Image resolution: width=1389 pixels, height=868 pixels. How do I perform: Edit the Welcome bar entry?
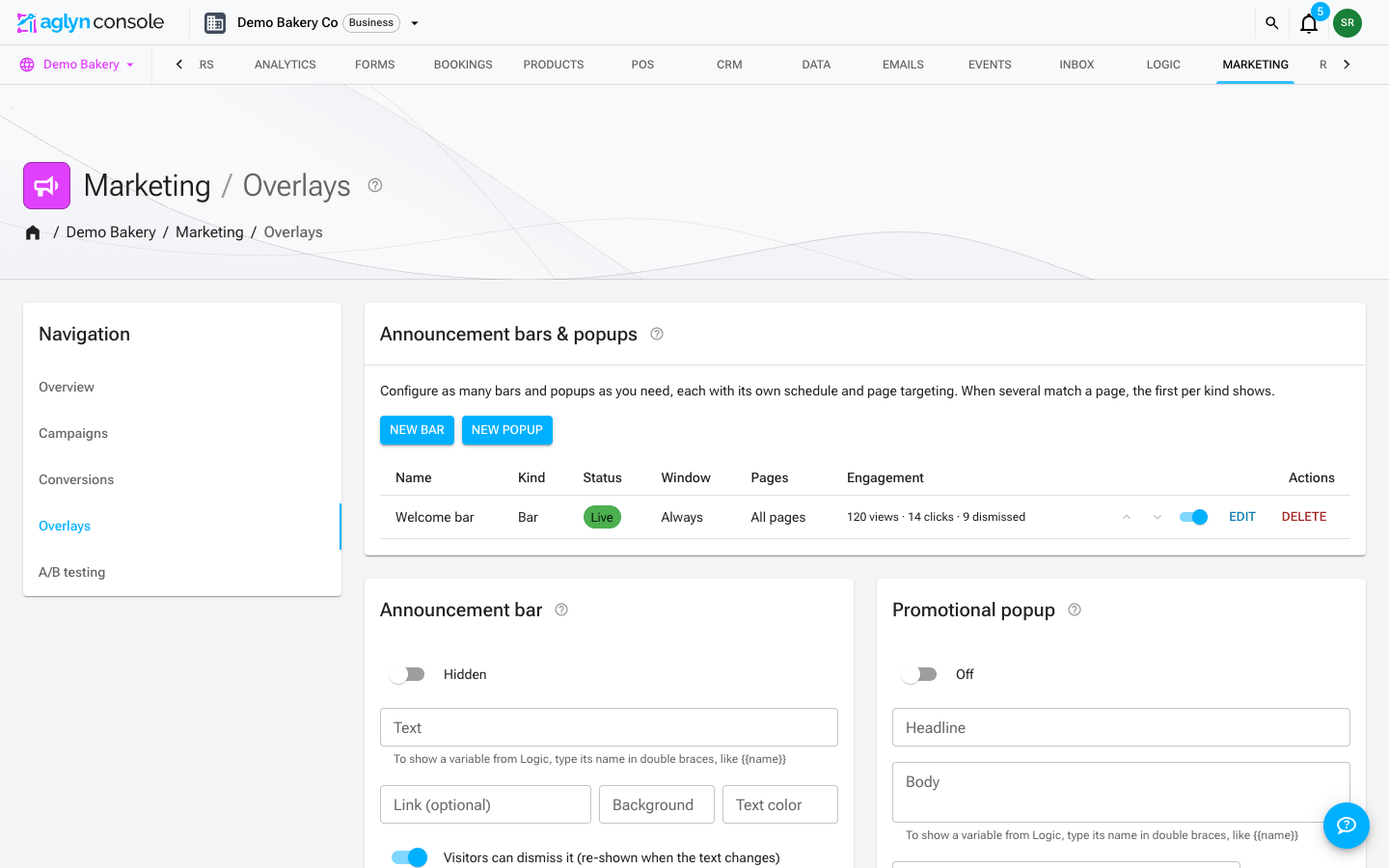(x=1242, y=517)
